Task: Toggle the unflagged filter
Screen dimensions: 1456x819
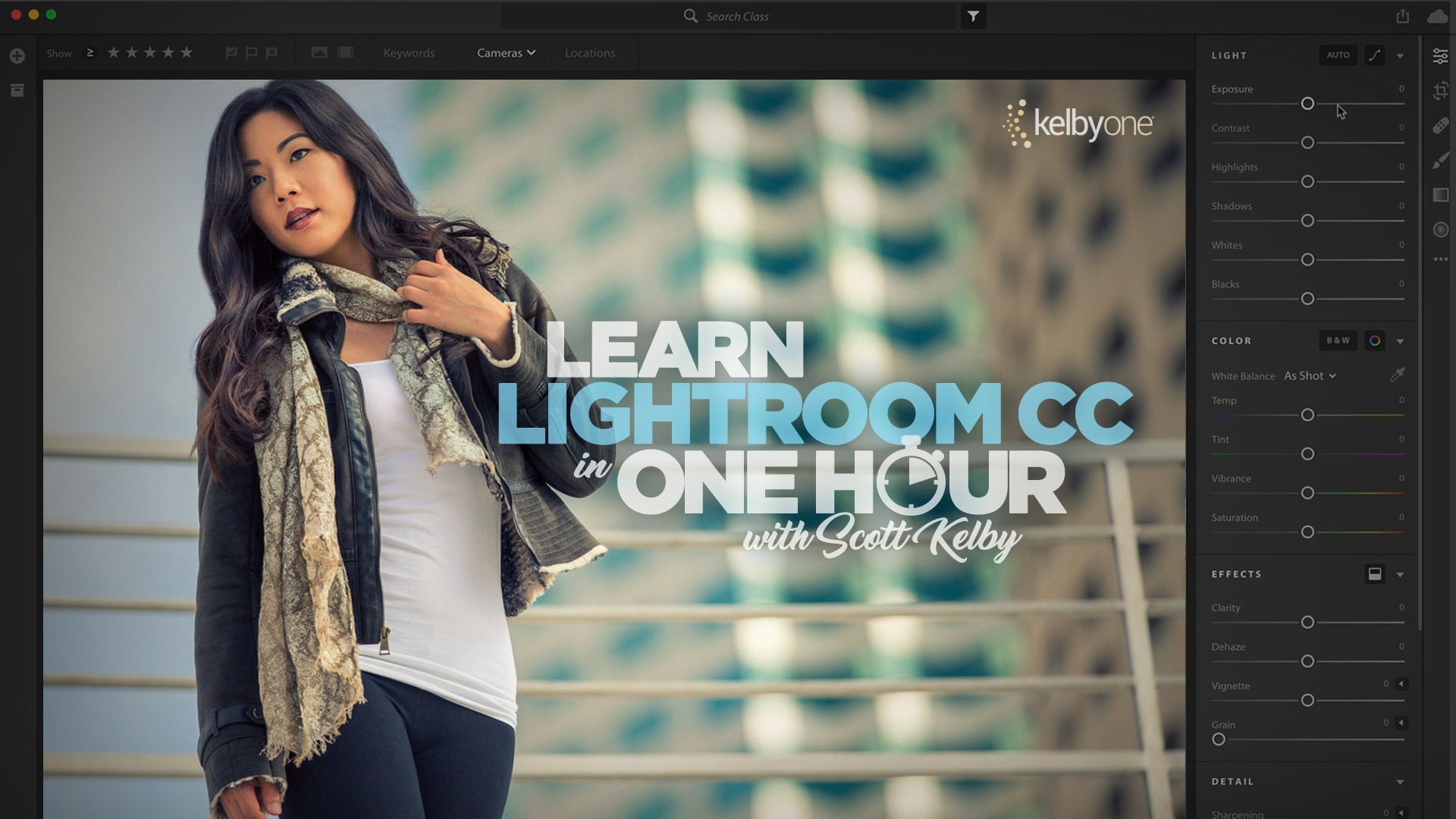Action: 252,52
